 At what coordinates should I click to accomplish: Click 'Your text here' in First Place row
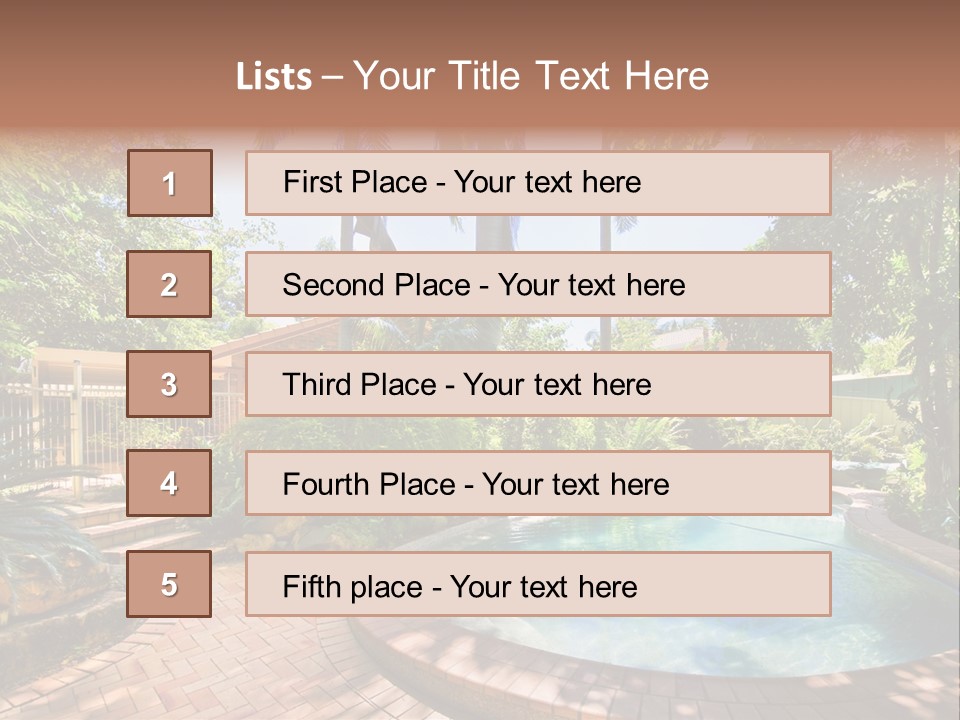point(547,182)
